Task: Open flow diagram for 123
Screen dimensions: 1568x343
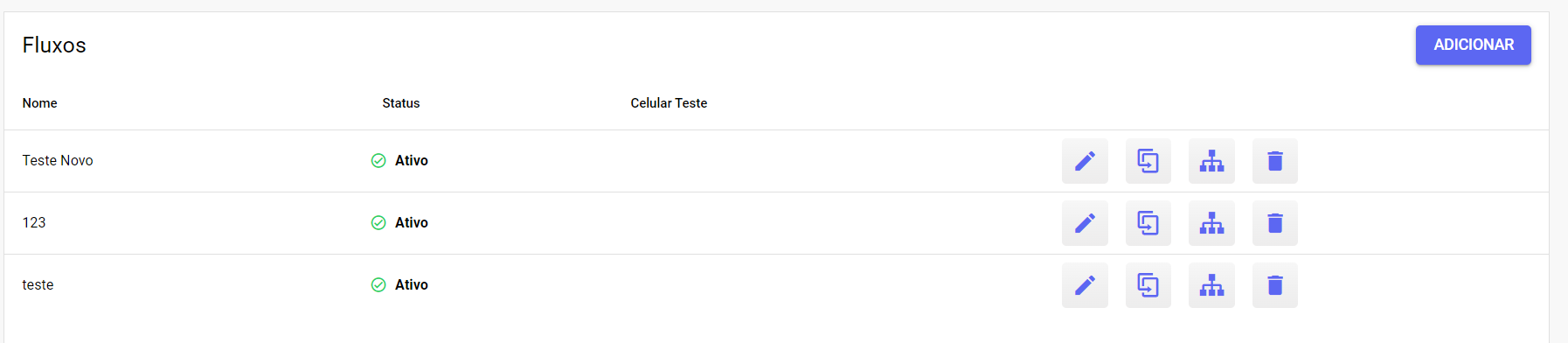Action: pos(1211,223)
